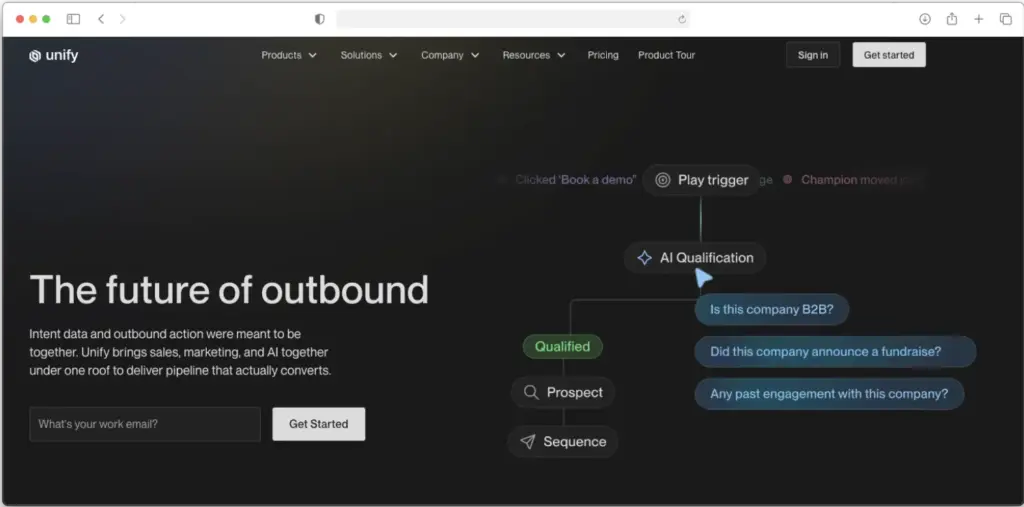Click the work email input field
The image size is (1024, 507).
[x=145, y=424]
